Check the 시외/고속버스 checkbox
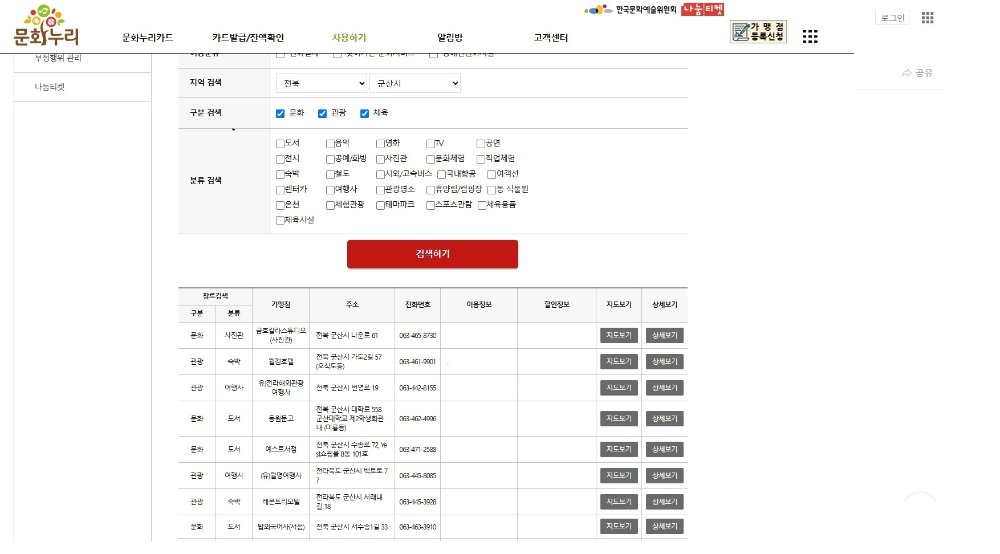The width and height of the screenshot is (1000, 554). click(380, 174)
